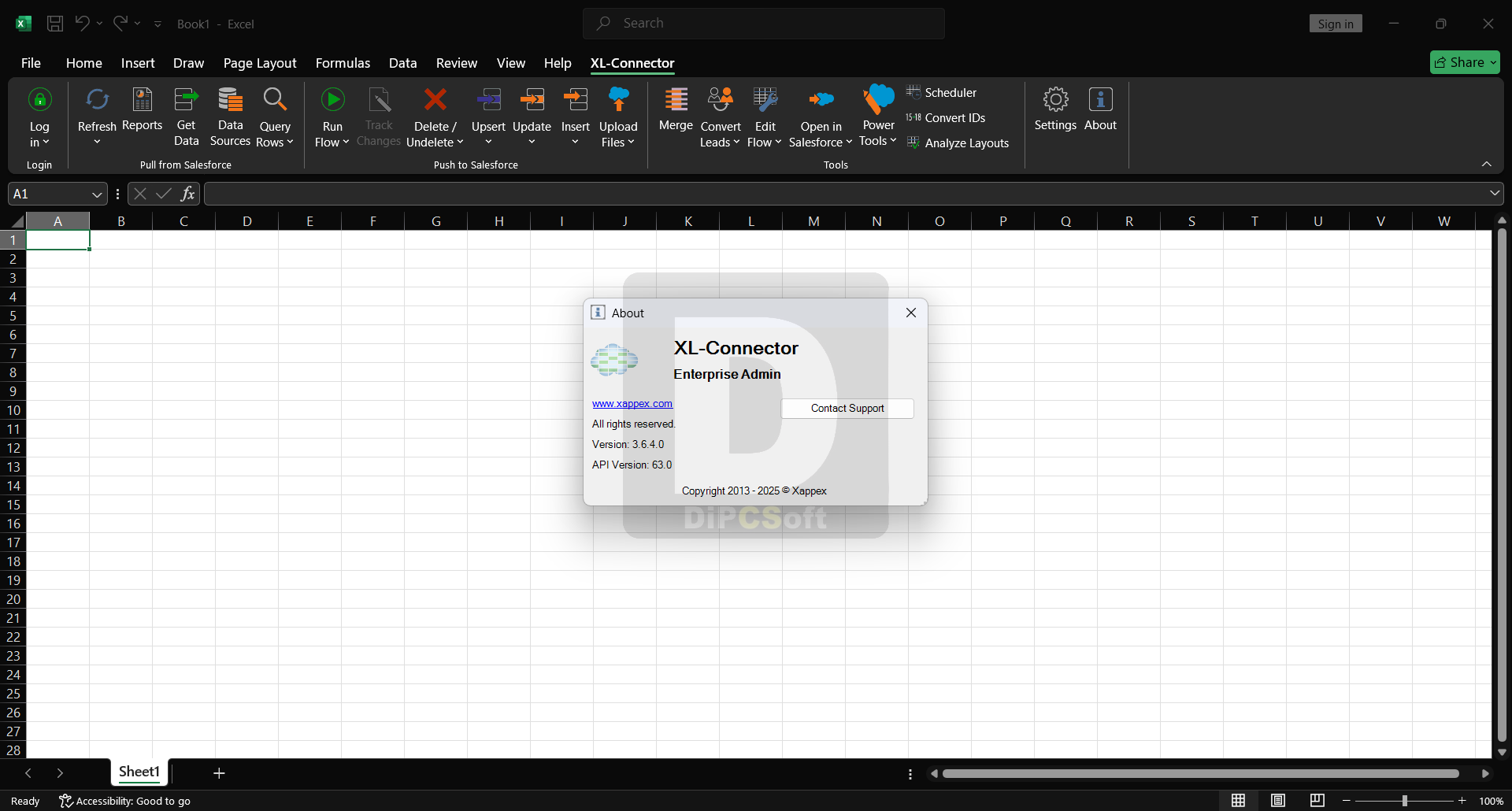1512x811 pixels.
Task: Click the Redo icon in title bar
Action: (x=120, y=24)
